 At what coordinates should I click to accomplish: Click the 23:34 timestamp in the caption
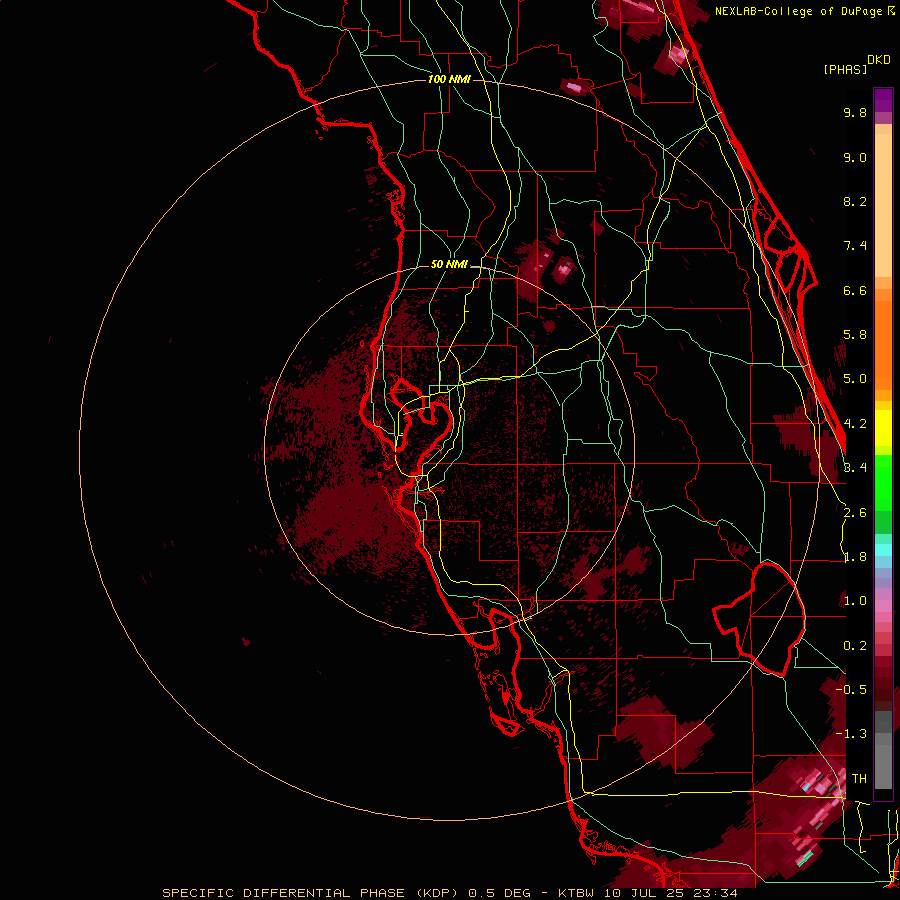[713, 893]
